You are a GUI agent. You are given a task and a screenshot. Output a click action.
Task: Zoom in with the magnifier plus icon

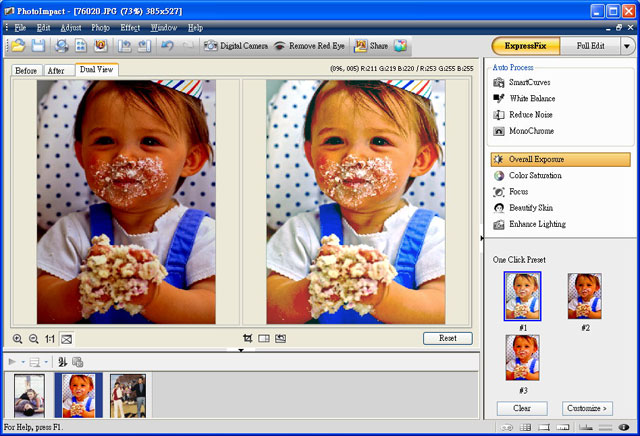(17, 339)
